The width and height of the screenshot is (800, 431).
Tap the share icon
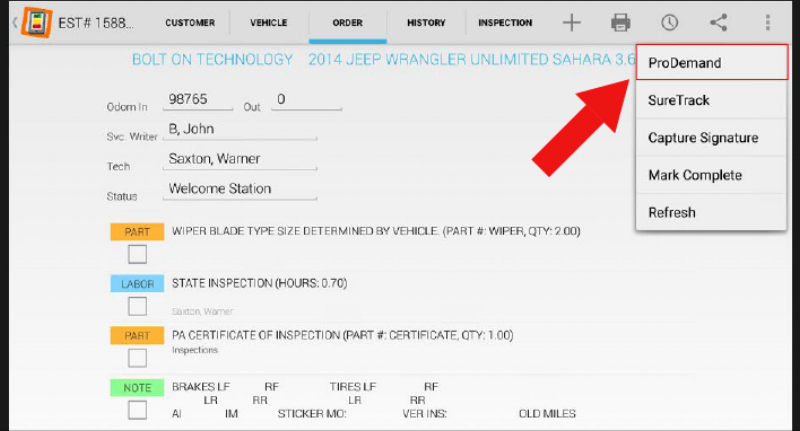[x=718, y=22]
